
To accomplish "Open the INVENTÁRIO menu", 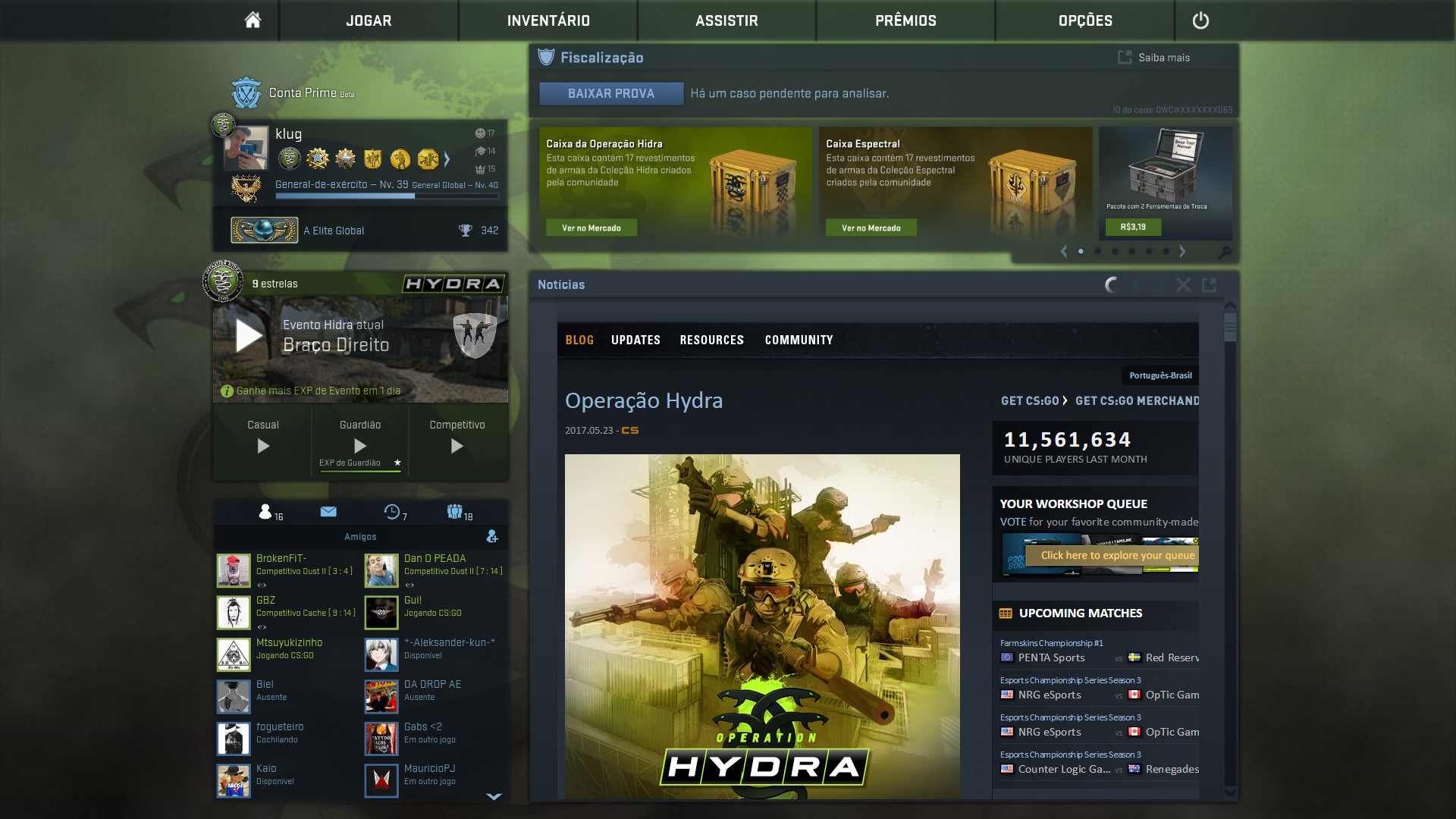I will (x=548, y=20).
